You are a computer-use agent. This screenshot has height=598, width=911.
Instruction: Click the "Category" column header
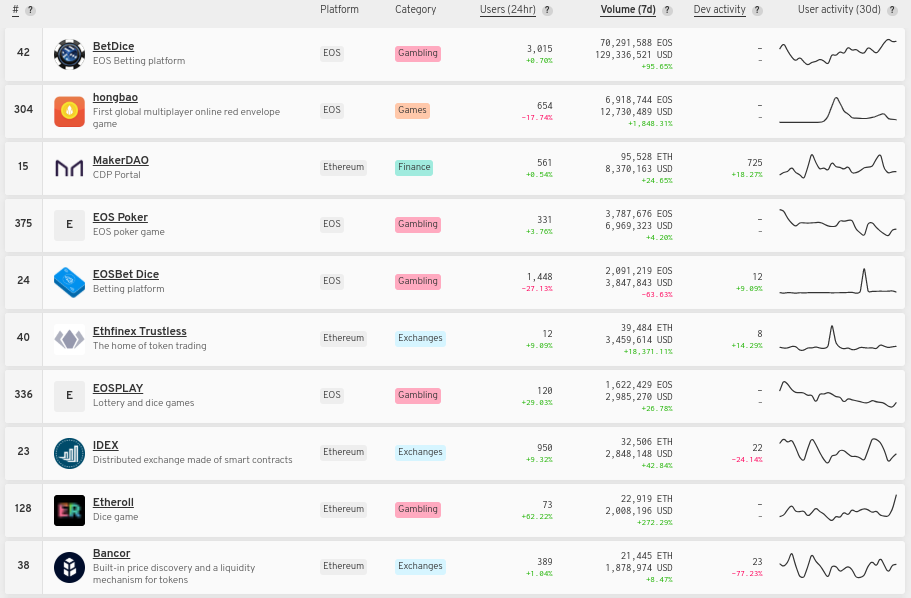[x=415, y=9]
